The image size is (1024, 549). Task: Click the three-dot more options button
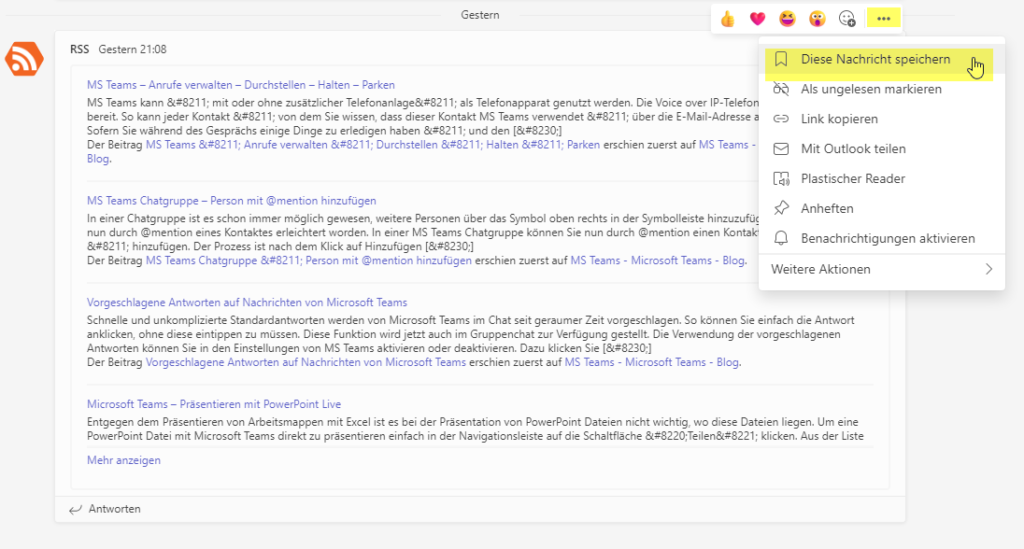(x=884, y=19)
